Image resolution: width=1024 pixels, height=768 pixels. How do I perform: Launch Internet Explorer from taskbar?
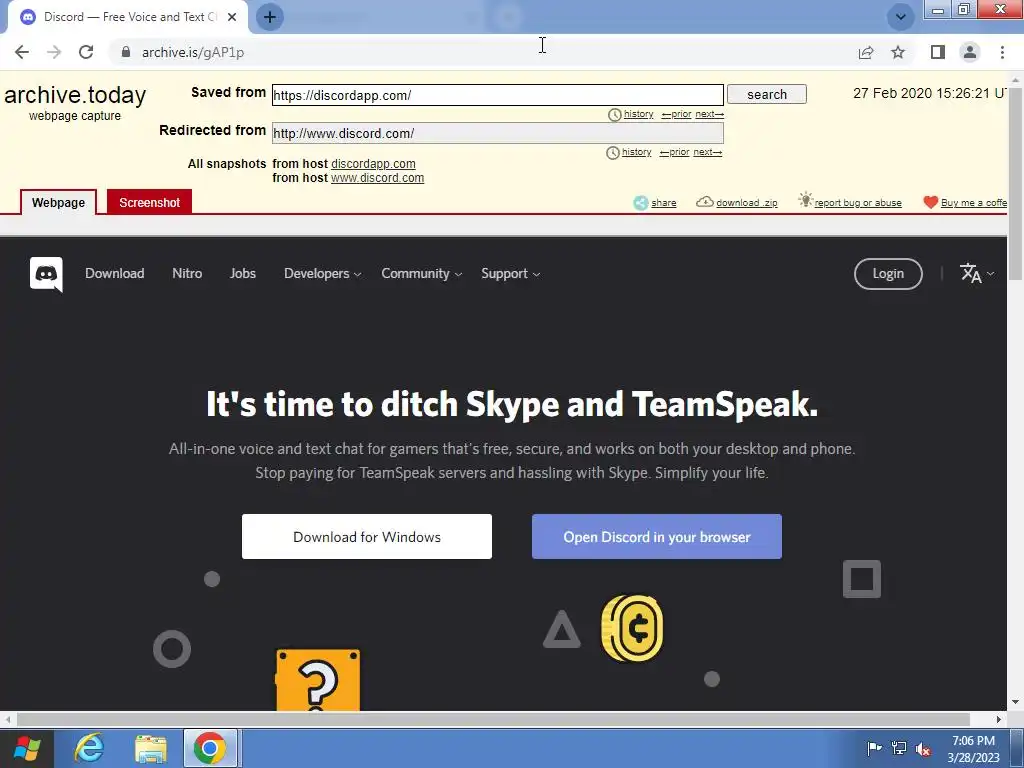tap(89, 748)
